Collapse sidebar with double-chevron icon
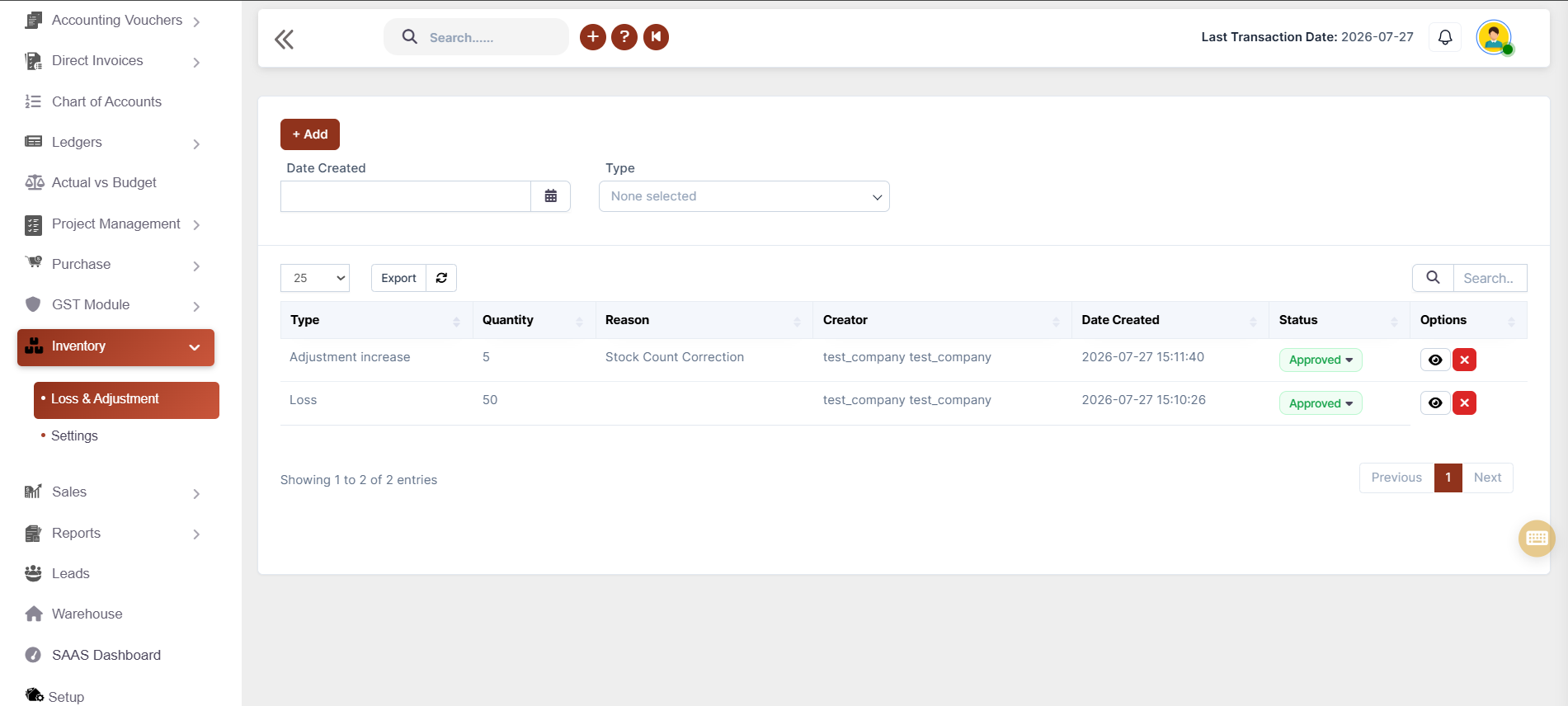Screen dimensions: 1568x706 click(284, 39)
